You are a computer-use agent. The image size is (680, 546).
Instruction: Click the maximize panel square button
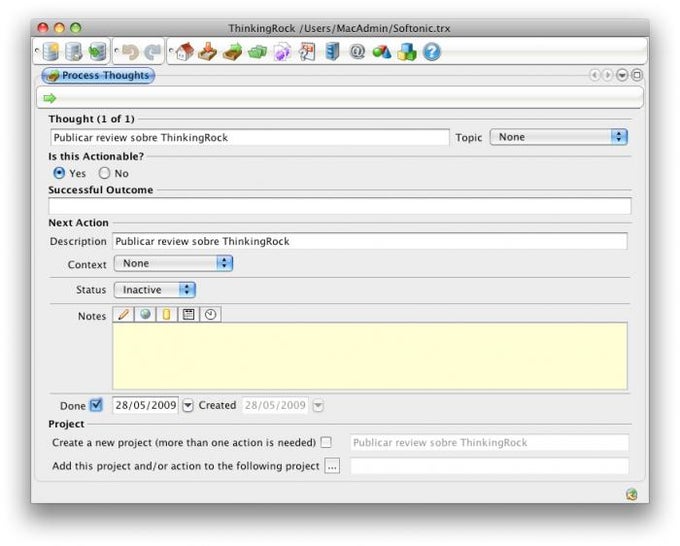coord(637,75)
